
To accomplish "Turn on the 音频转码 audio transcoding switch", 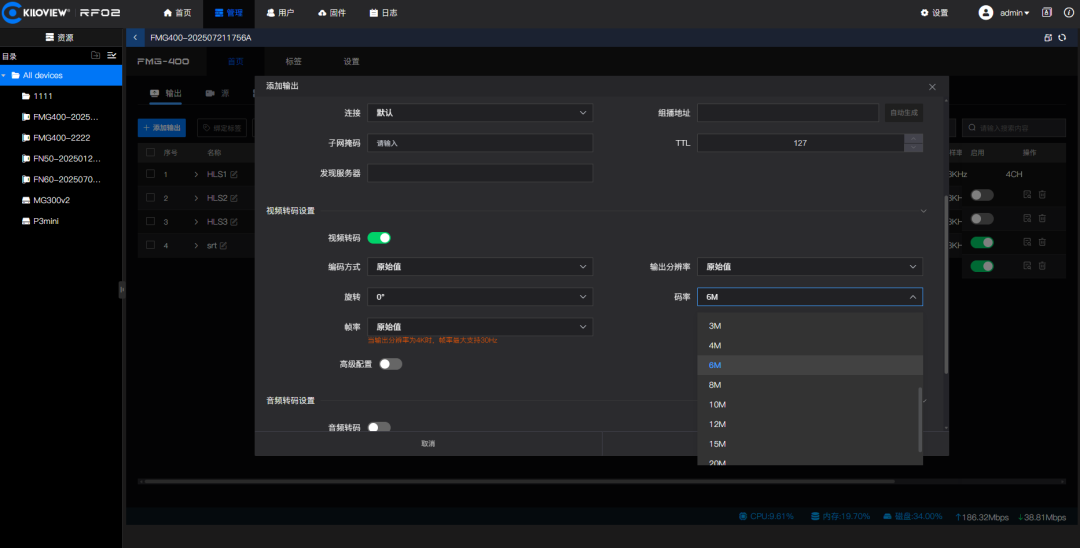I will pos(379,428).
